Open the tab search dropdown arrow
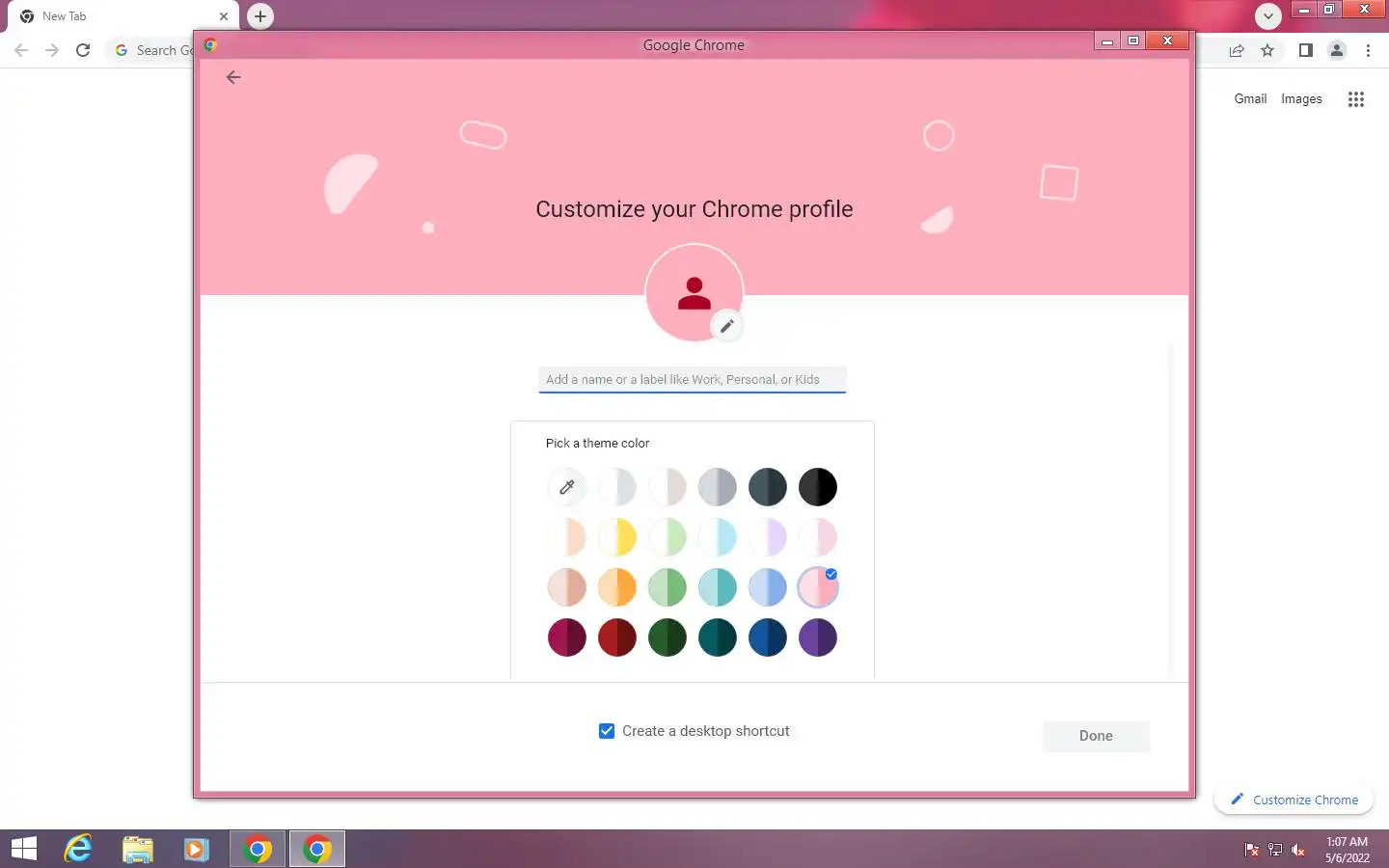Viewport: 1389px width, 868px height. (x=1268, y=16)
